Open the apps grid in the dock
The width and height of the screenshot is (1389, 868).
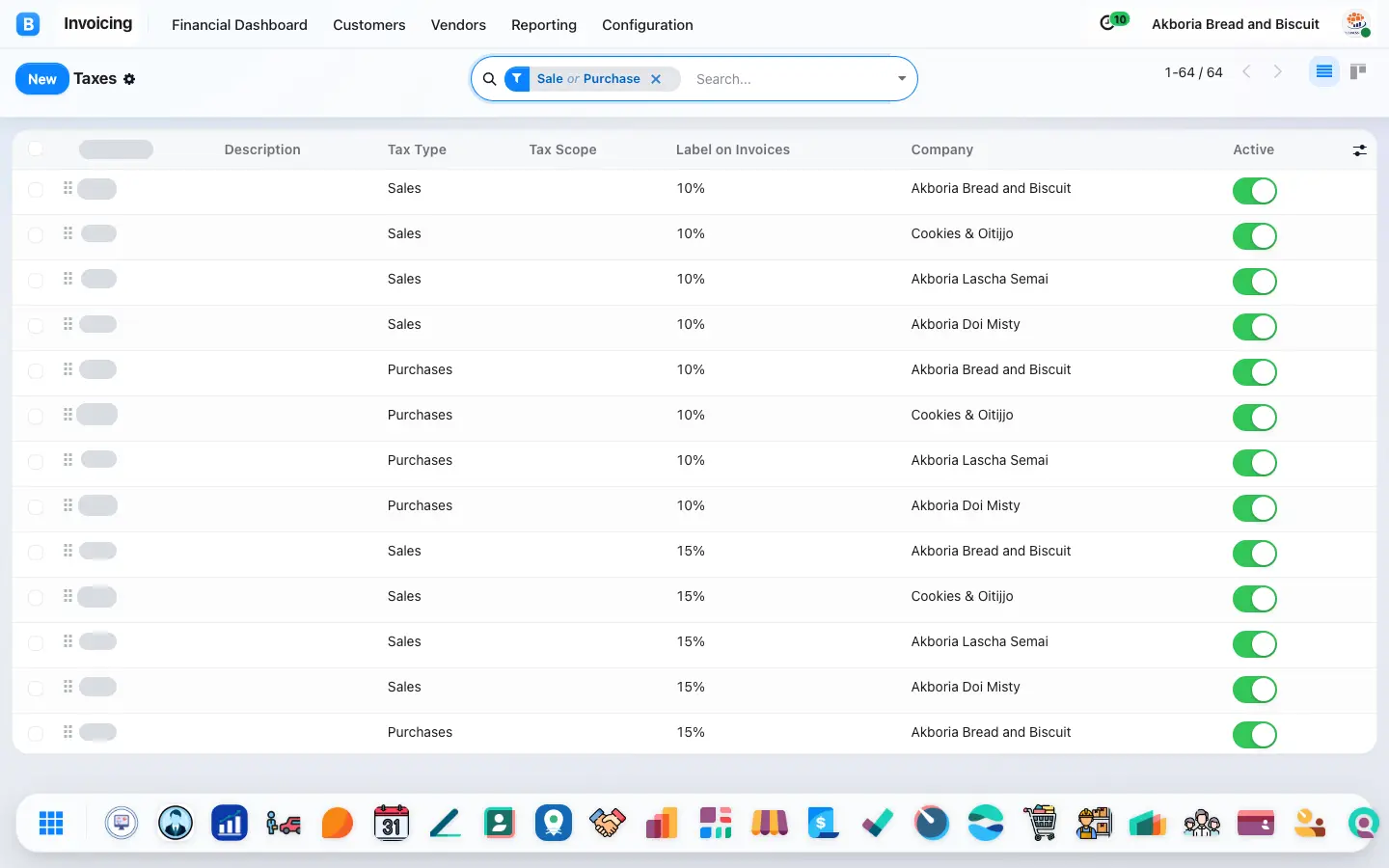[51, 823]
